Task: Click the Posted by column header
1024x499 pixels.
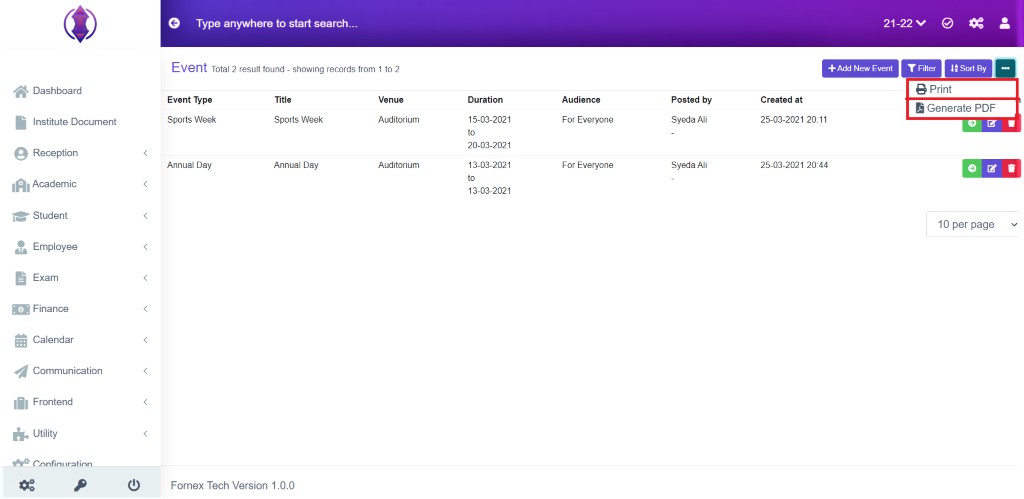Action: (692, 100)
